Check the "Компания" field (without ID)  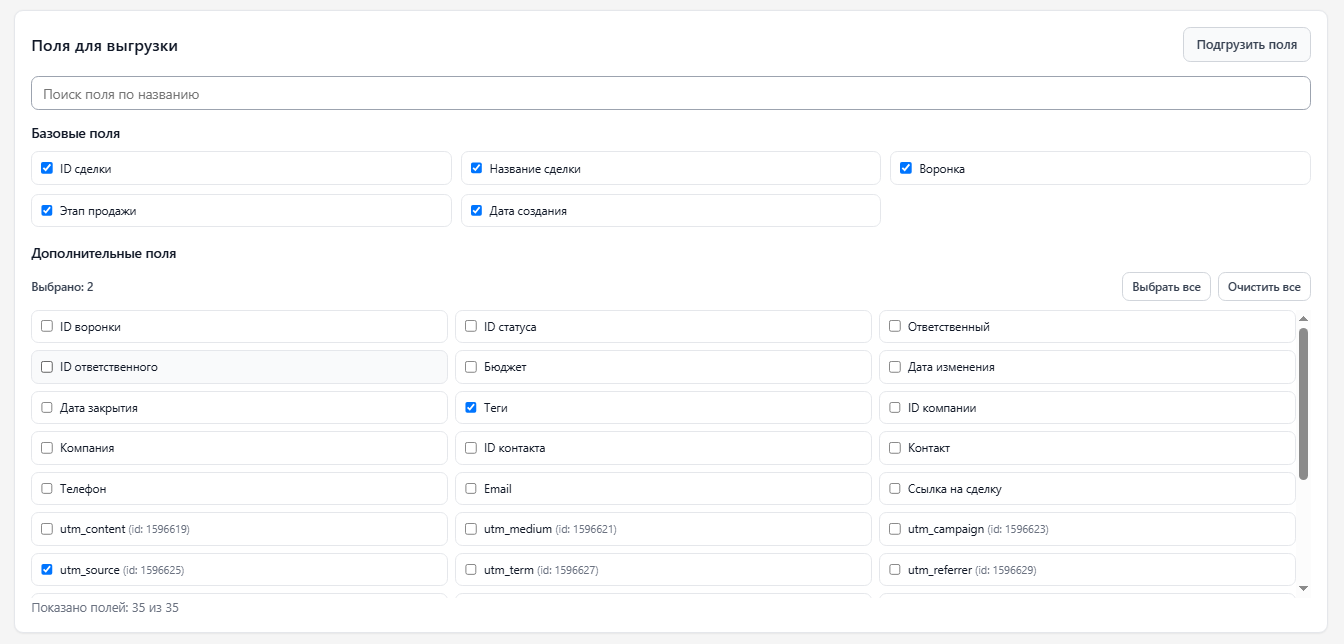click(x=47, y=448)
